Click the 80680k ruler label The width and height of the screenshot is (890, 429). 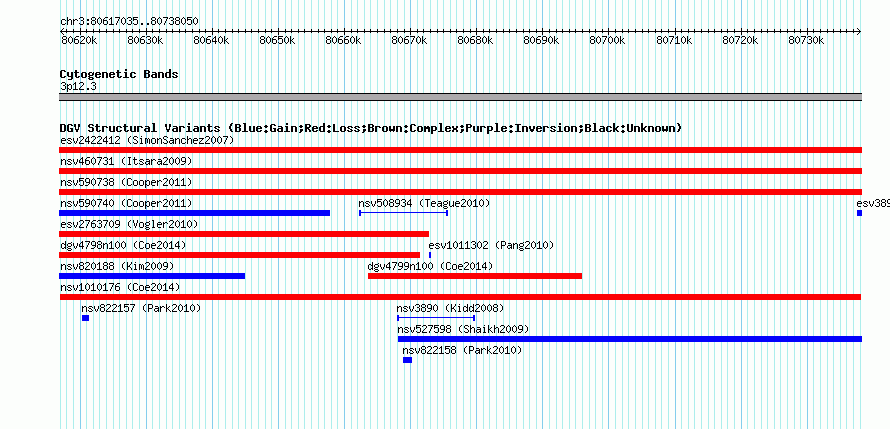click(x=475, y=40)
